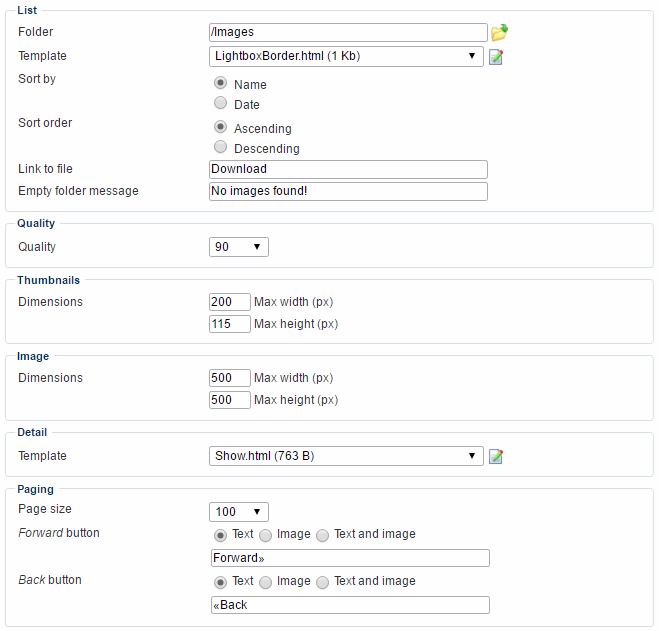
Task: Set Forward button to Image option
Action: click(x=266, y=535)
